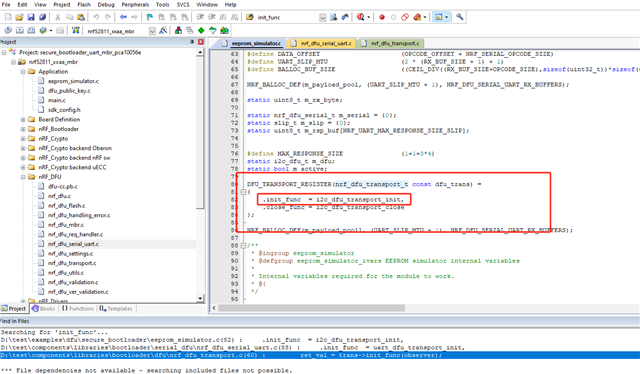Kill all breakpoints with the toolbar icon
This screenshot has width=640, height=374.
417,17
